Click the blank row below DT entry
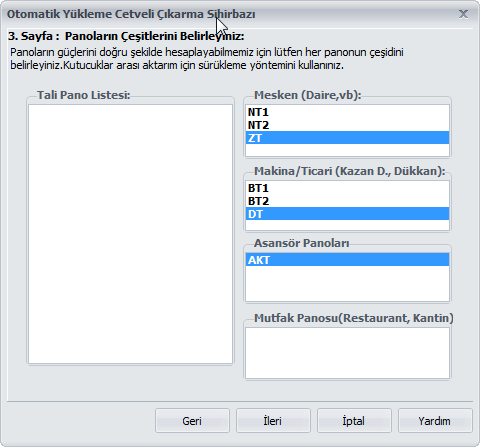The image size is (480, 447). pyautogui.click(x=347, y=225)
